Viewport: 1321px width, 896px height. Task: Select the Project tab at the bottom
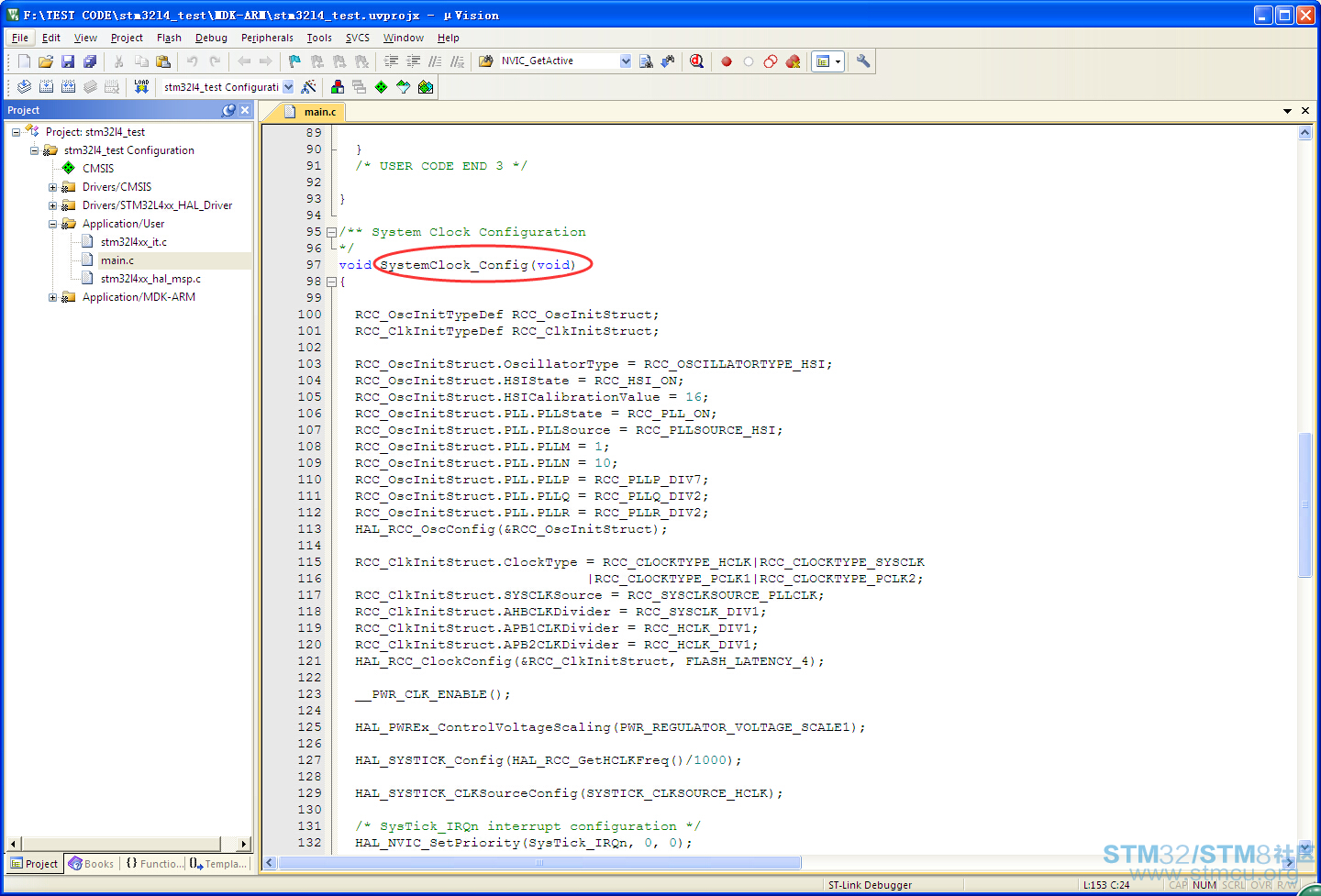[34, 864]
